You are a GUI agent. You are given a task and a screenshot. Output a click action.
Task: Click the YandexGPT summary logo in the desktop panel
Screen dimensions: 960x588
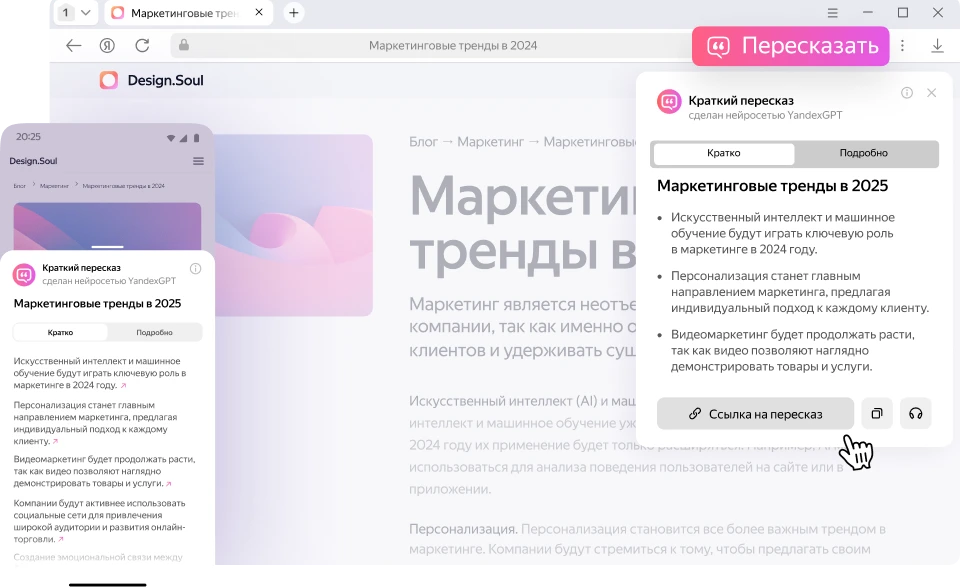tap(669, 102)
